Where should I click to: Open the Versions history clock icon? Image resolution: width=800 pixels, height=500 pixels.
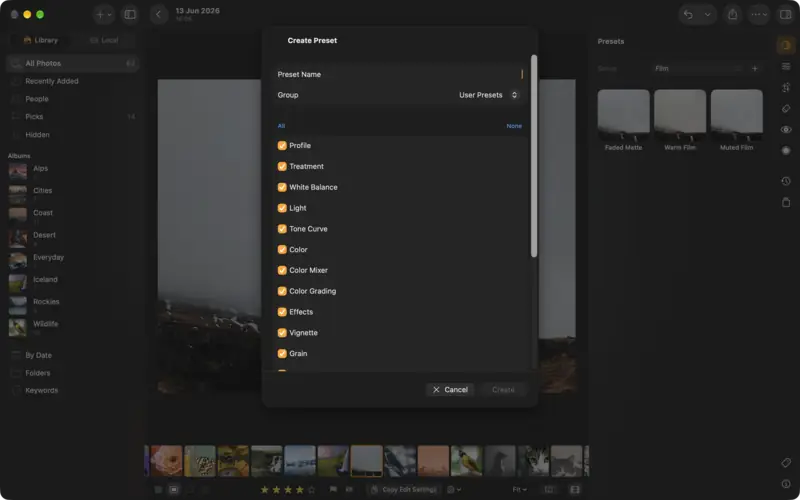[x=786, y=181]
